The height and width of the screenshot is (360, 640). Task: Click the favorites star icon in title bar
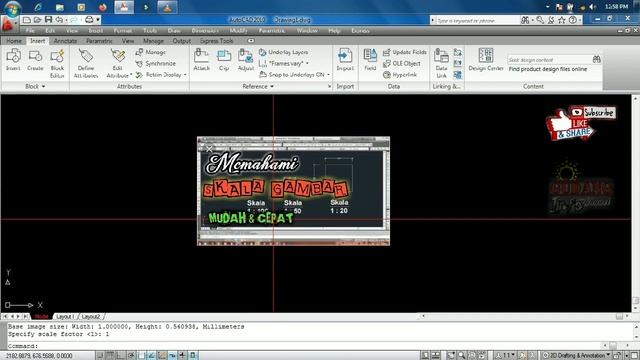pyautogui.click(x=562, y=20)
